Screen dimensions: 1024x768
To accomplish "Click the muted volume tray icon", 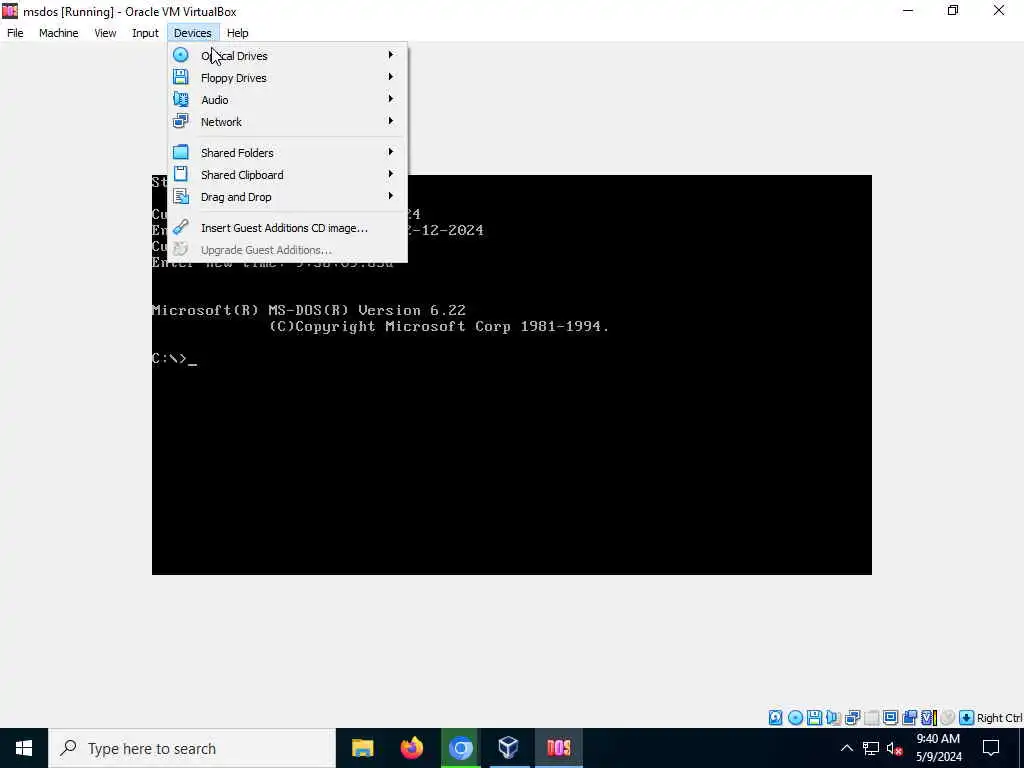I will [895, 748].
